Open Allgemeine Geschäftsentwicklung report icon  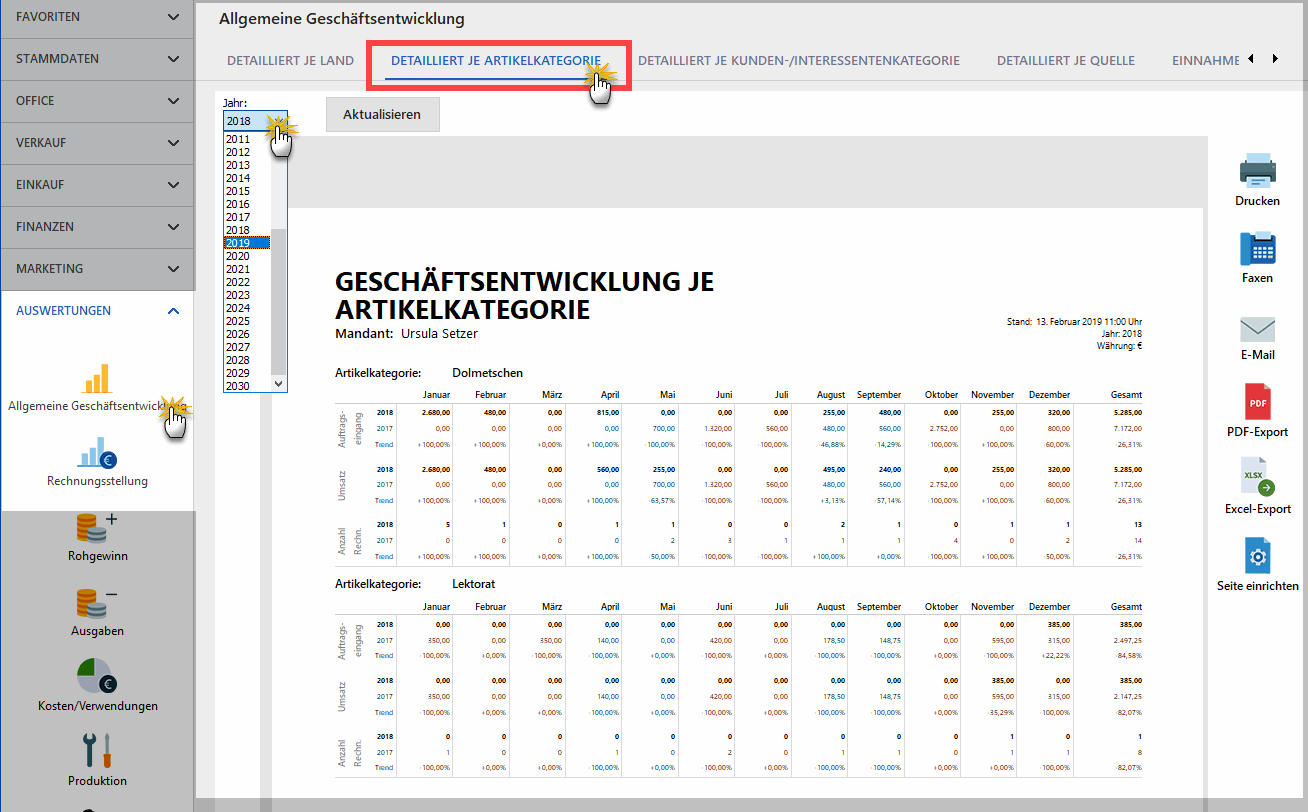pyautogui.click(x=97, y=379)
